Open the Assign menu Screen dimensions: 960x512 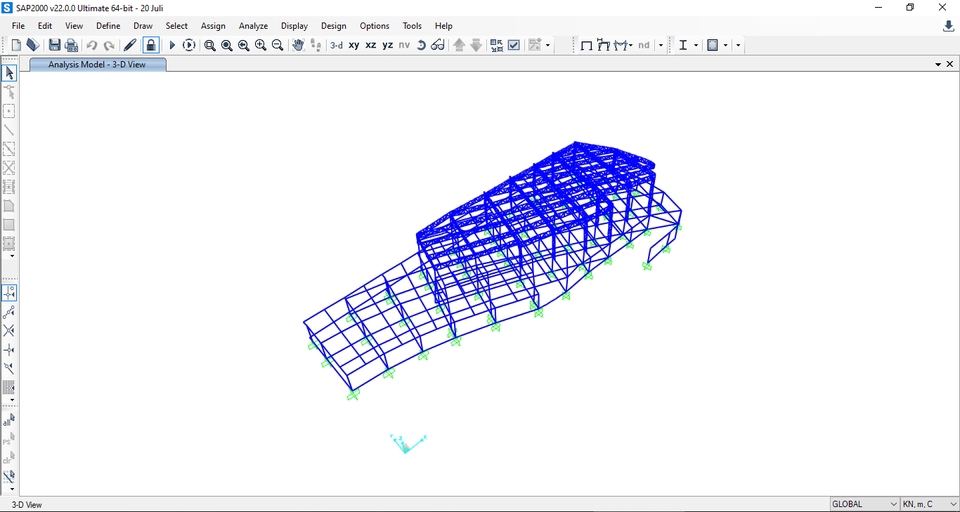213,26
